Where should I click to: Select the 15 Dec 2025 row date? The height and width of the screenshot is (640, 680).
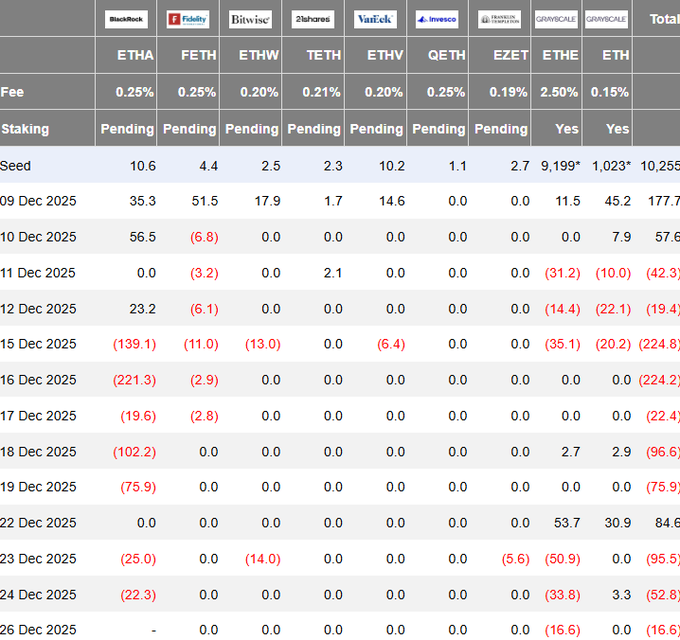pos(39,344)
